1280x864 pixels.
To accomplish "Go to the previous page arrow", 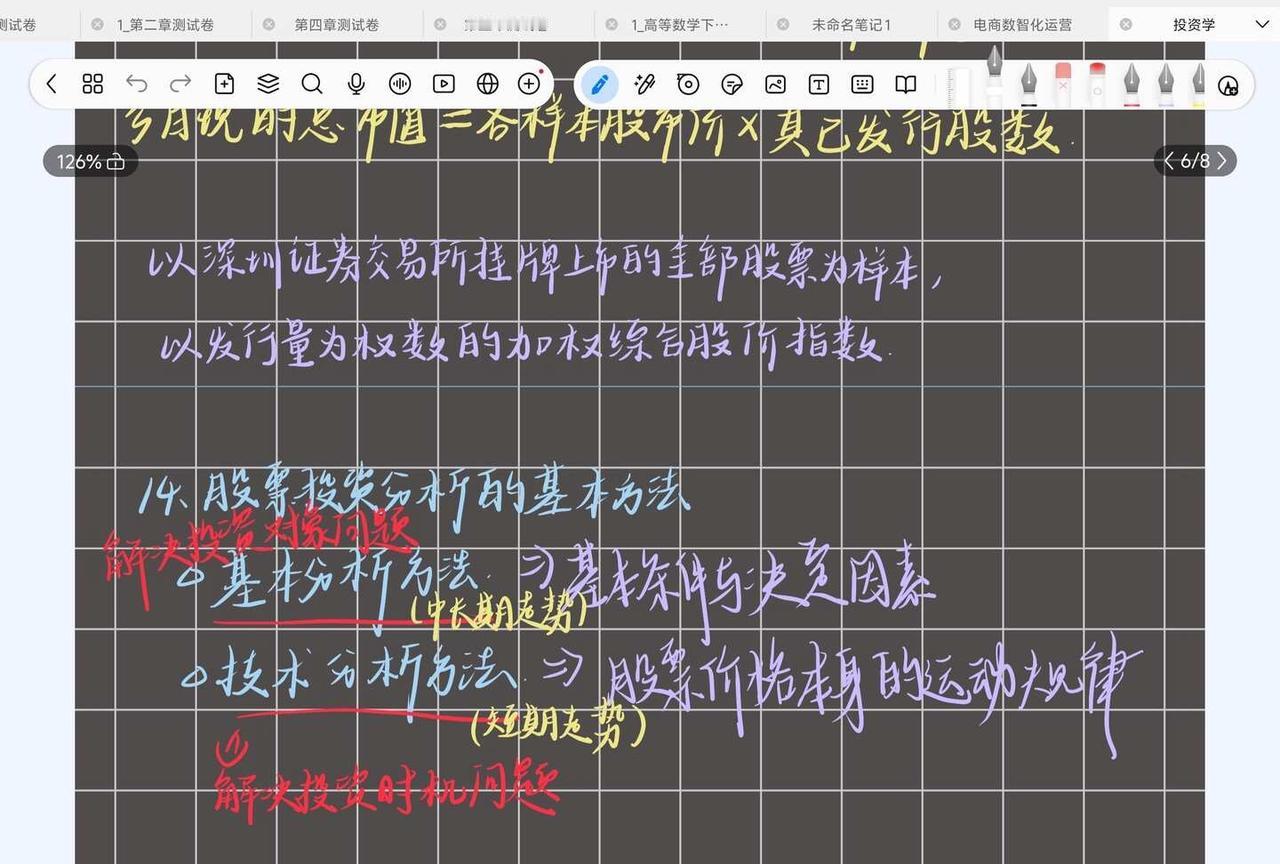I will (1169, 161).
